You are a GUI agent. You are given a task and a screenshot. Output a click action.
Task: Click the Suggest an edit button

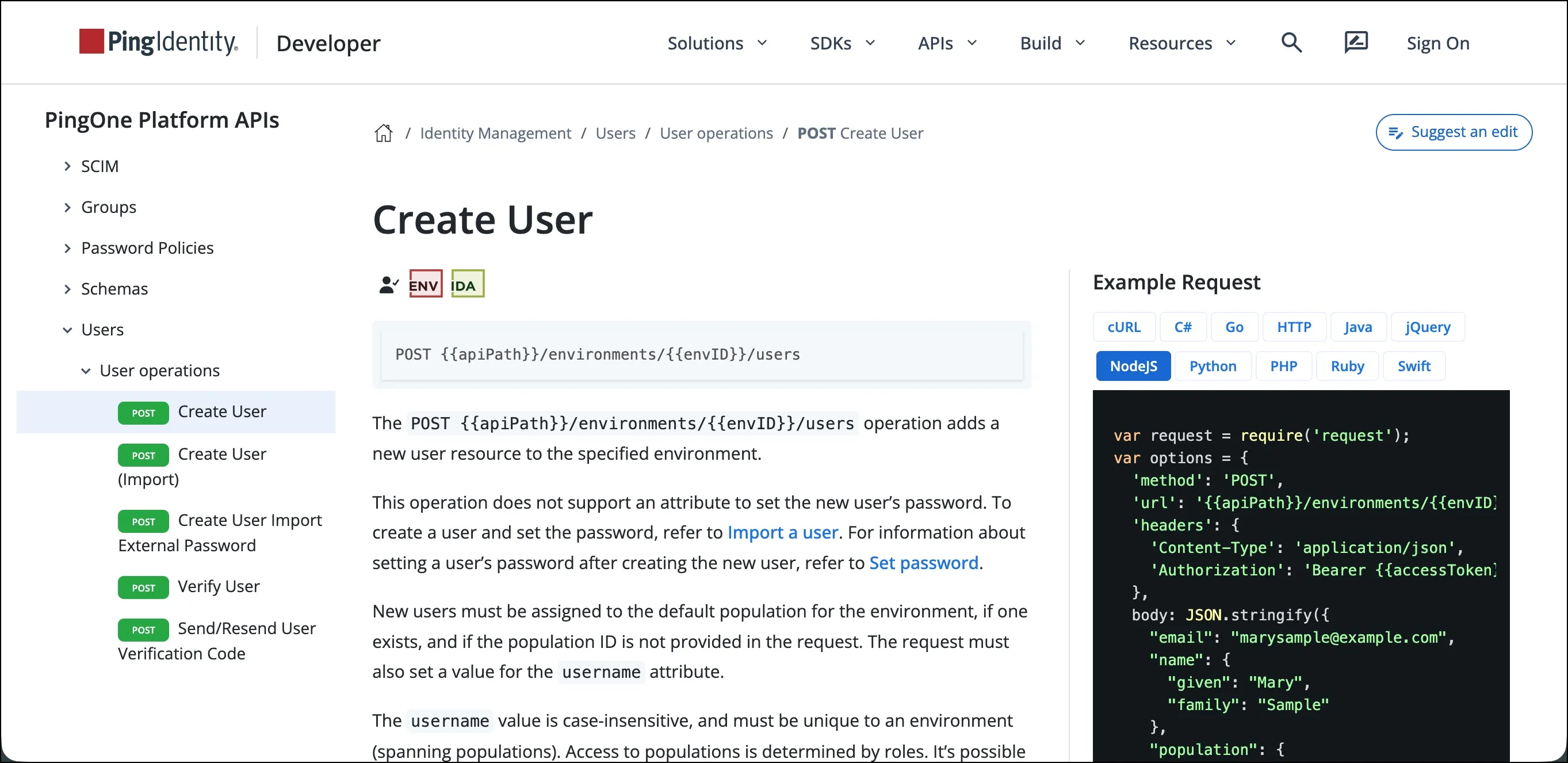tap(1454, 132)
